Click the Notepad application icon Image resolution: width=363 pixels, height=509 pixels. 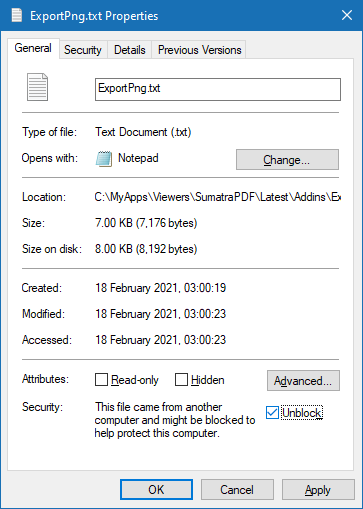tap(104, 159)
